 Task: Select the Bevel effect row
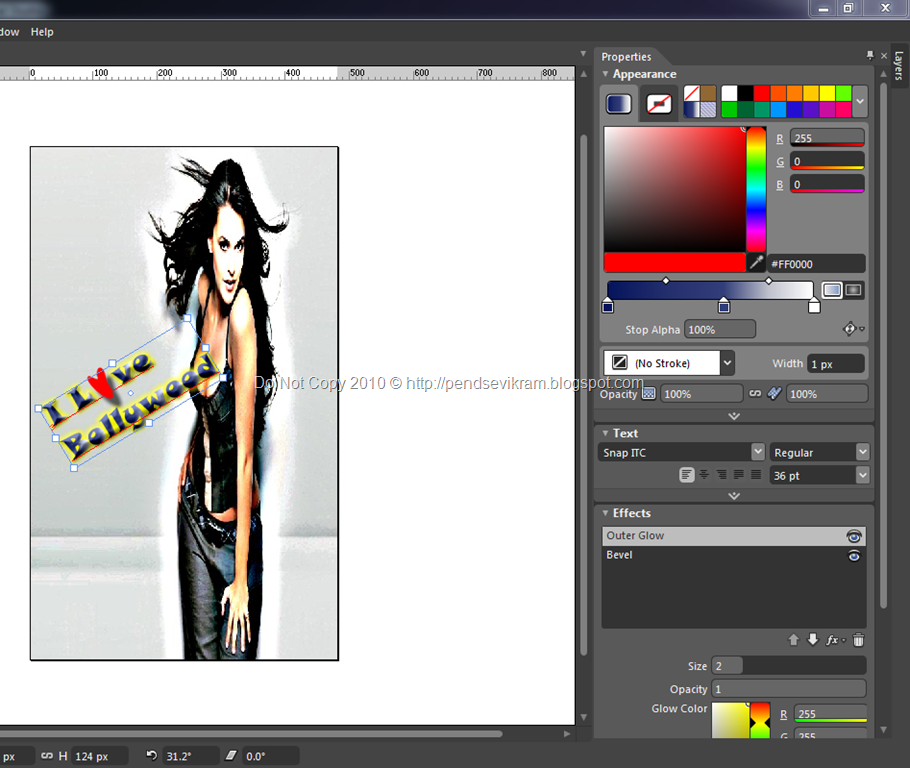pos(734,555)
